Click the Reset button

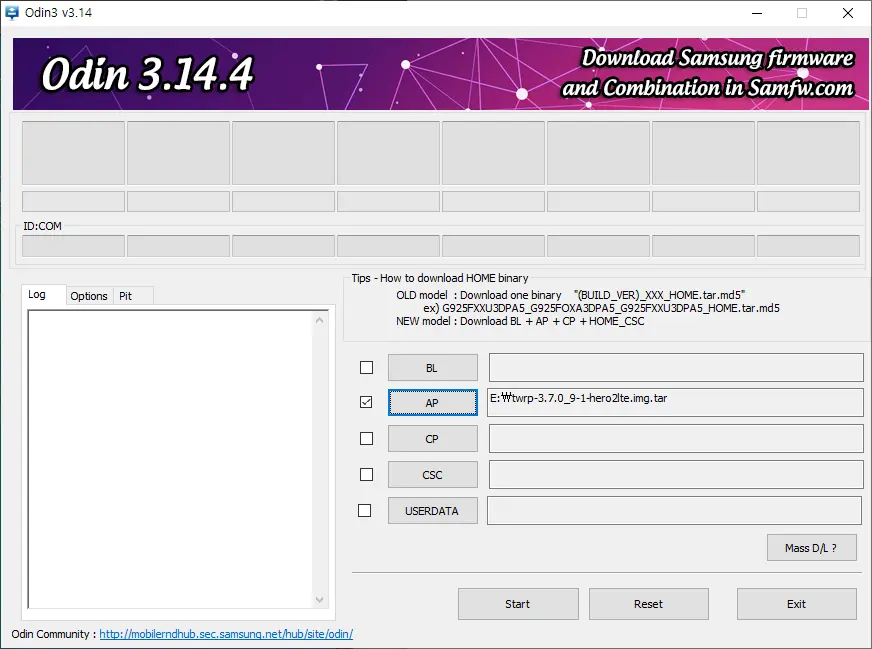[x=648, y=604]
